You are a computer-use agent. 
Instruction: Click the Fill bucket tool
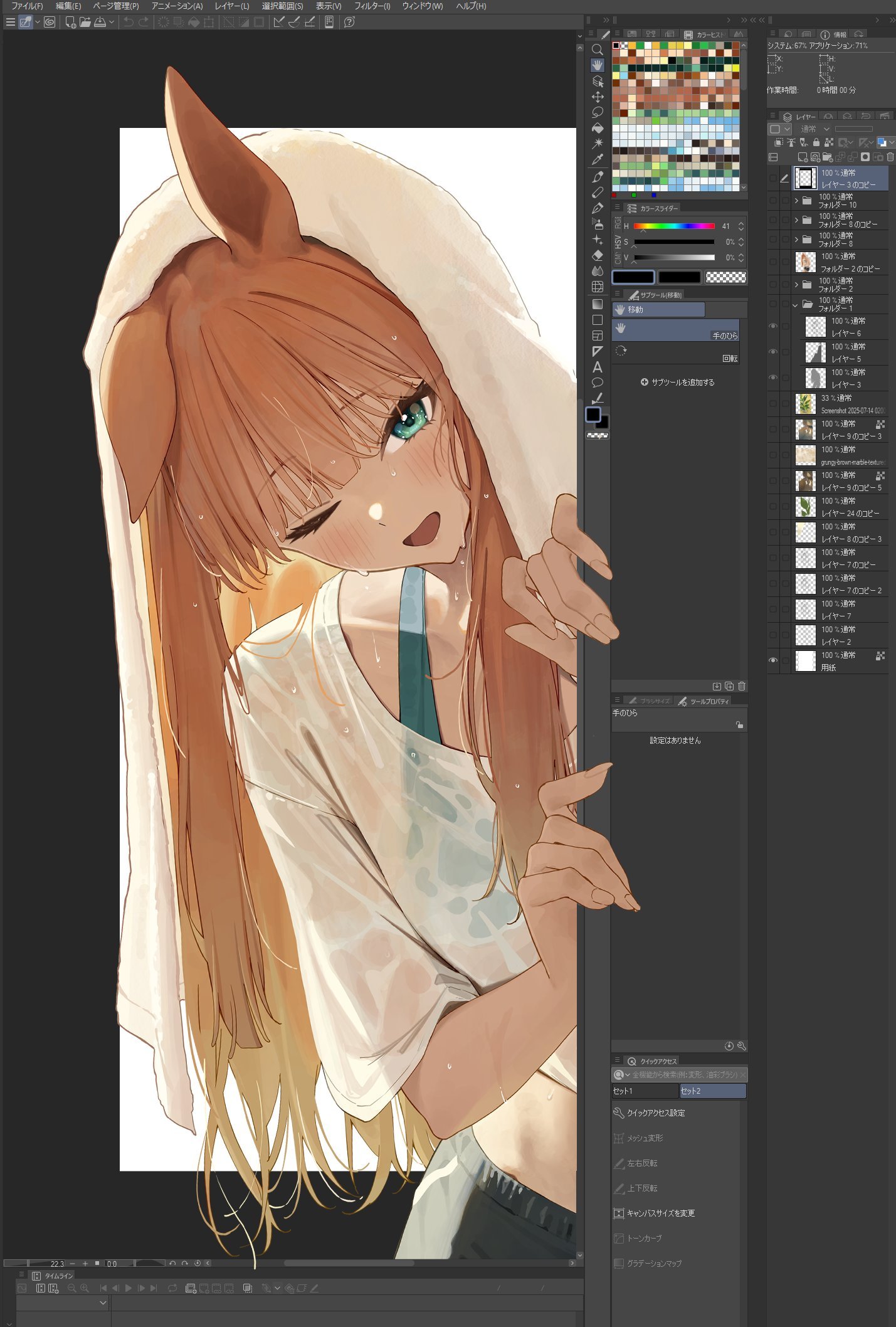point(598,128)
